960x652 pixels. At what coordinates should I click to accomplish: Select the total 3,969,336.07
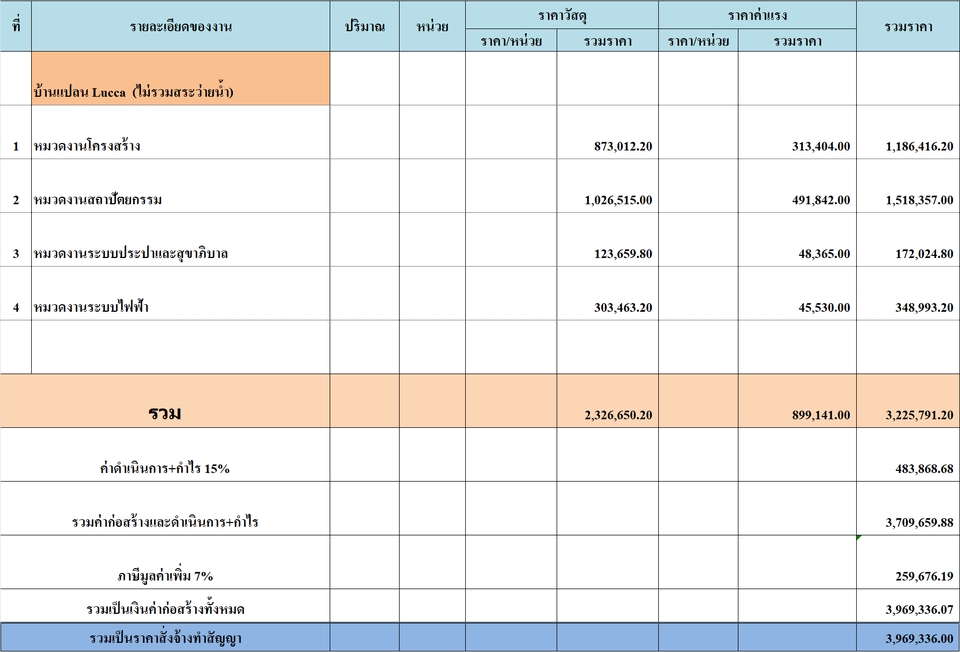point(920,609)
